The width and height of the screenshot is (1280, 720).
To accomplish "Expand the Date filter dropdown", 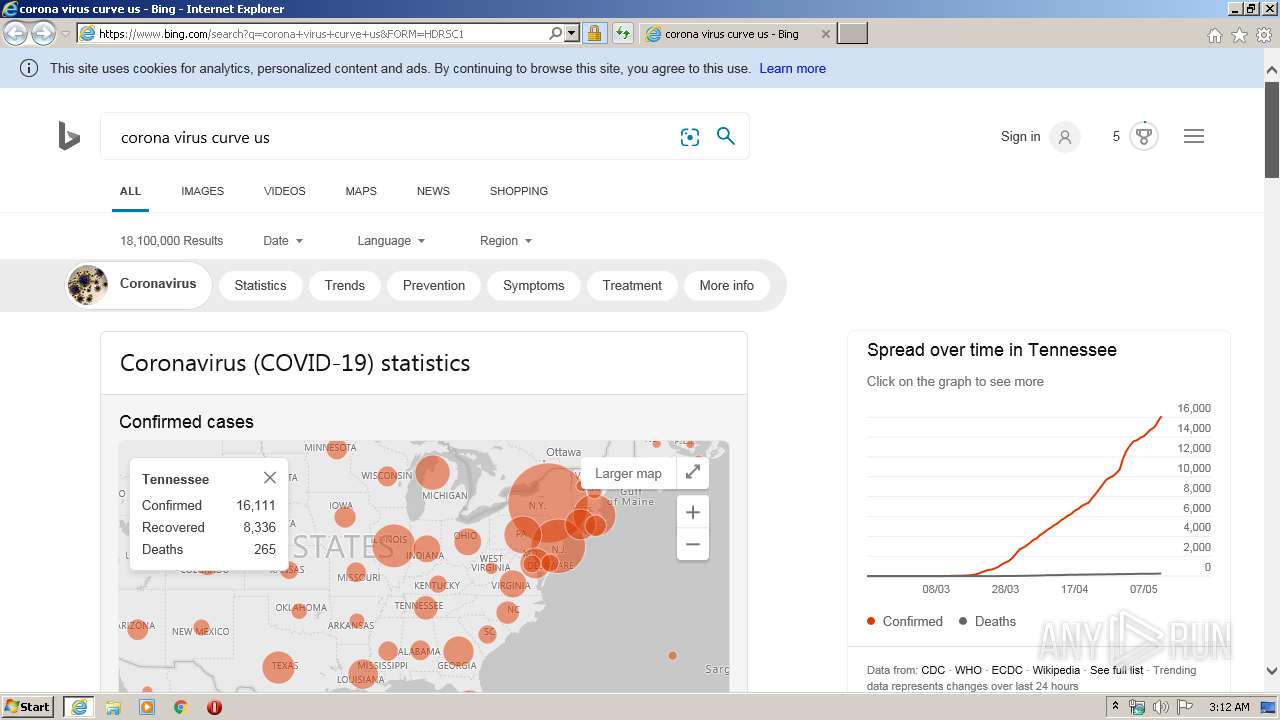I will tap(283, 240).
